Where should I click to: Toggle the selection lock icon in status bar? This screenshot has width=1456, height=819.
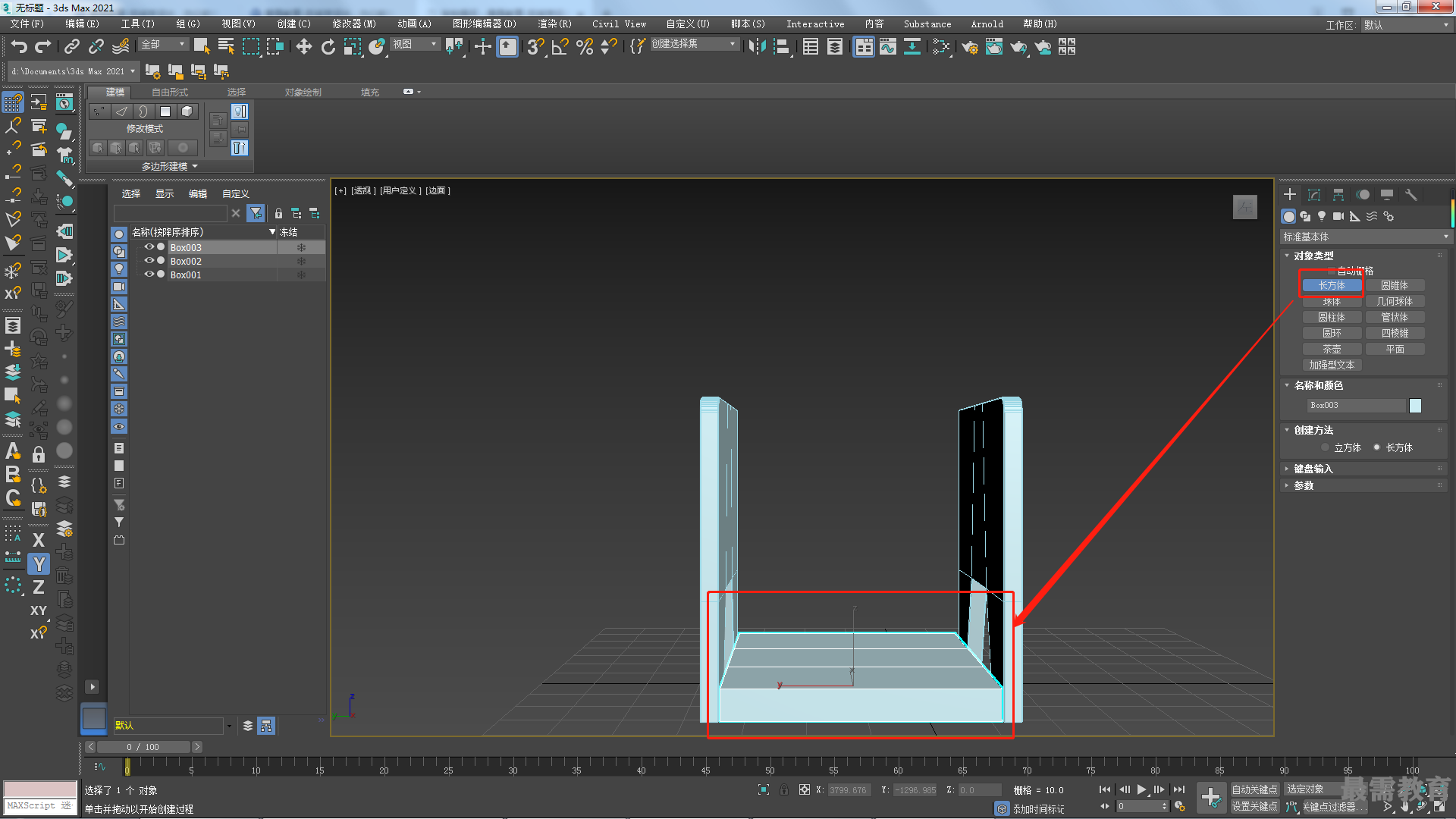[784, 790]
